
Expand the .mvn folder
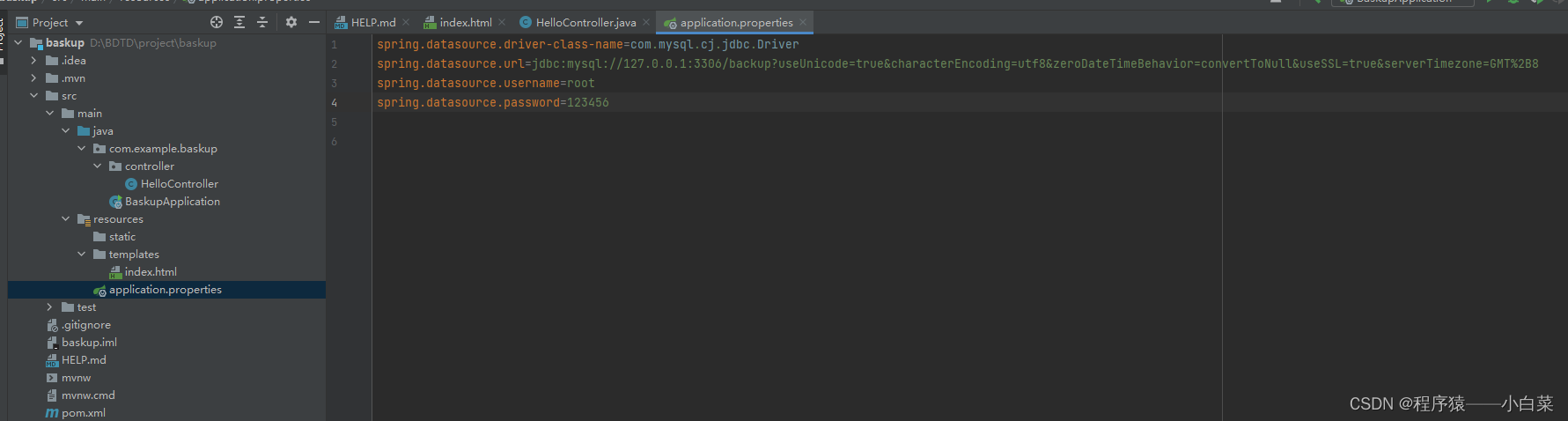pos(34,78)
